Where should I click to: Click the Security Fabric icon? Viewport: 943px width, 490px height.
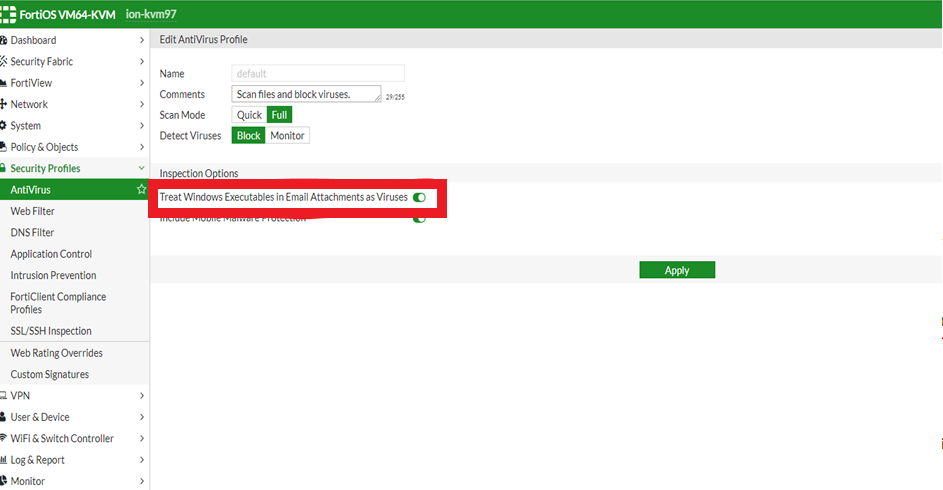(4, 62)
